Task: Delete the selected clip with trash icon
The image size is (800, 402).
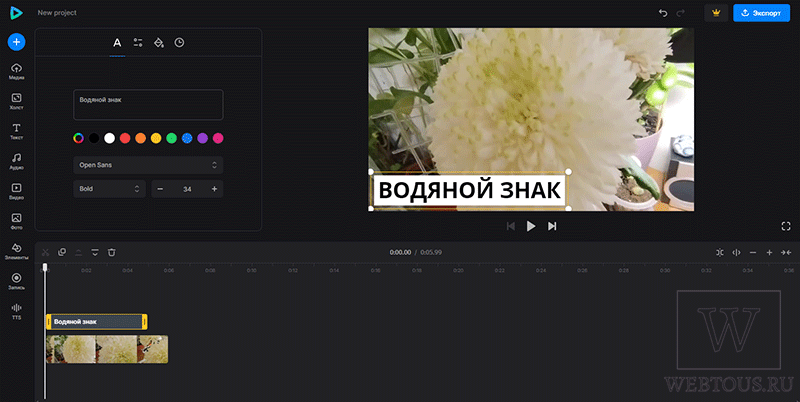Action: pyautogui.click(x=112, y=252)
